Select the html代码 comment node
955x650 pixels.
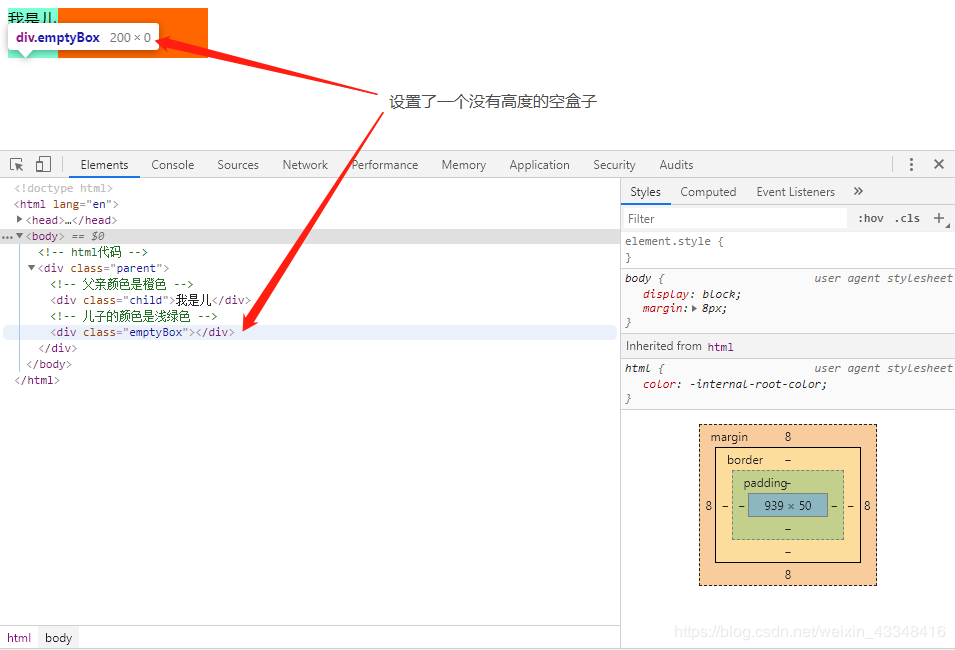click(x=93, y=252)
